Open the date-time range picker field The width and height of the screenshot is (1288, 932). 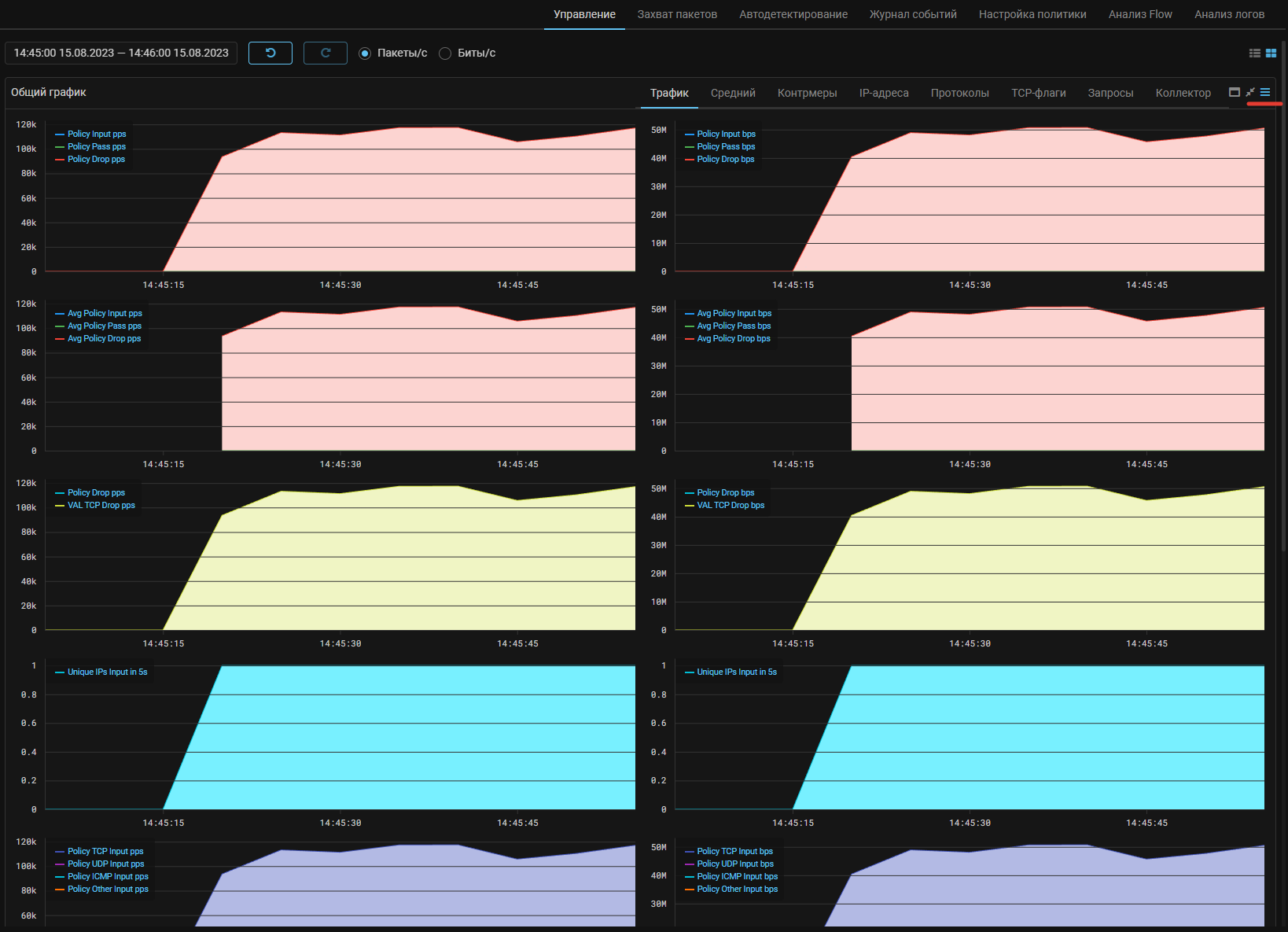121,53
